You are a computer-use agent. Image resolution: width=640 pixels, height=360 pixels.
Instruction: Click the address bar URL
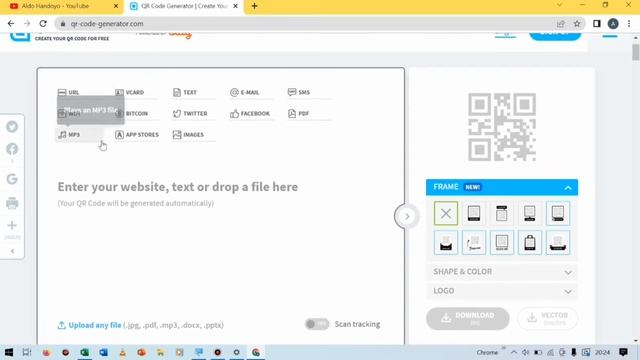pyautogui.click(x=107, y=24)
